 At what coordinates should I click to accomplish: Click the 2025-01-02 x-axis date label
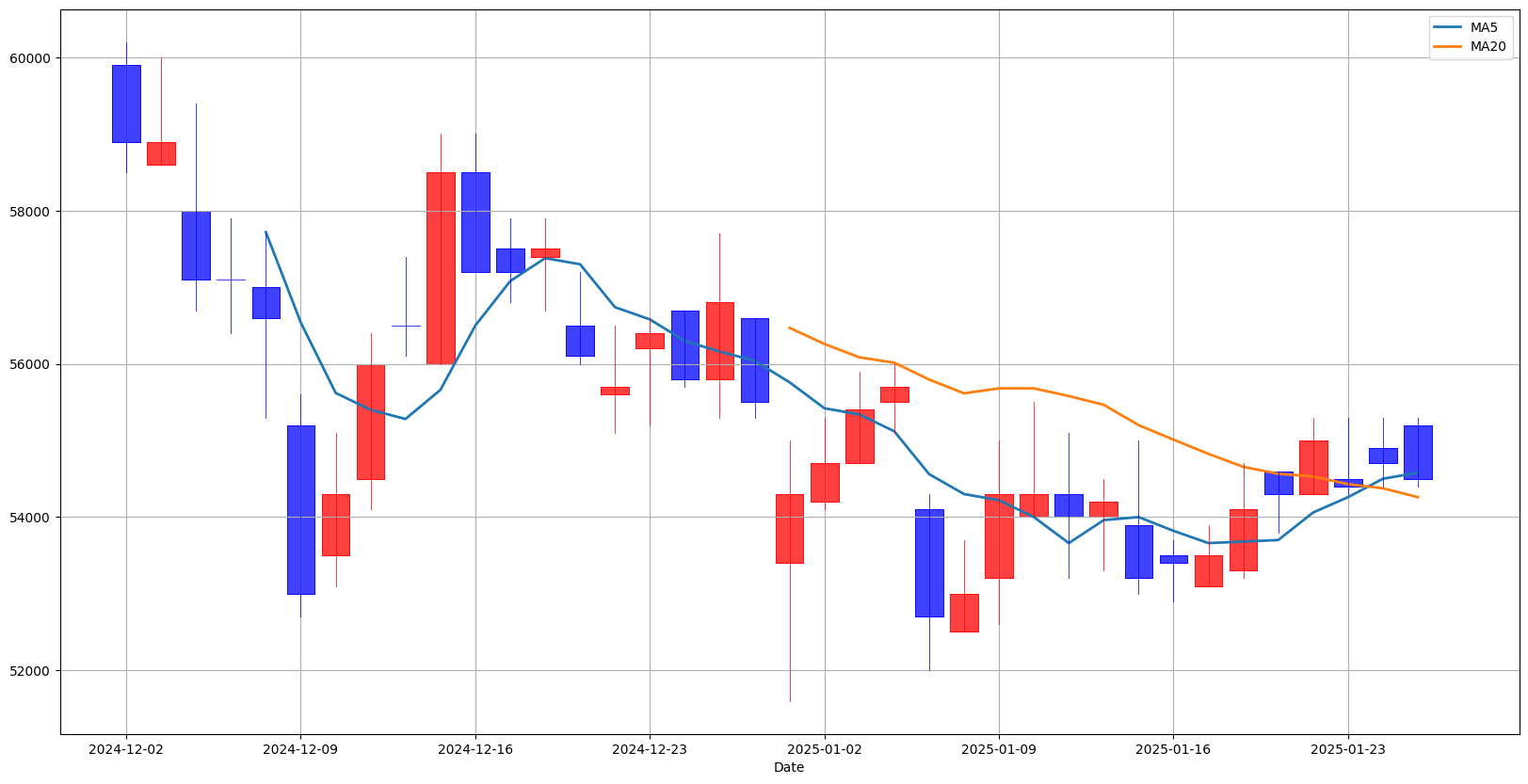coord(825,750)
